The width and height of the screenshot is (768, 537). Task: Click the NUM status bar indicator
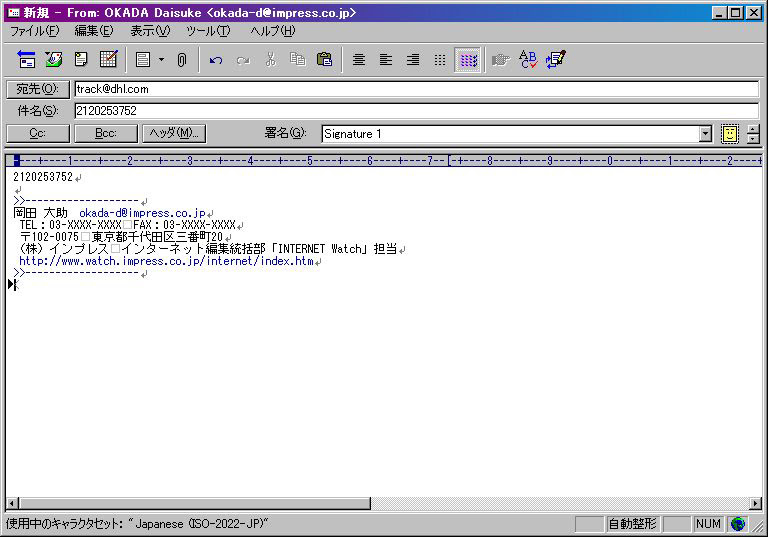pos(708,524)
